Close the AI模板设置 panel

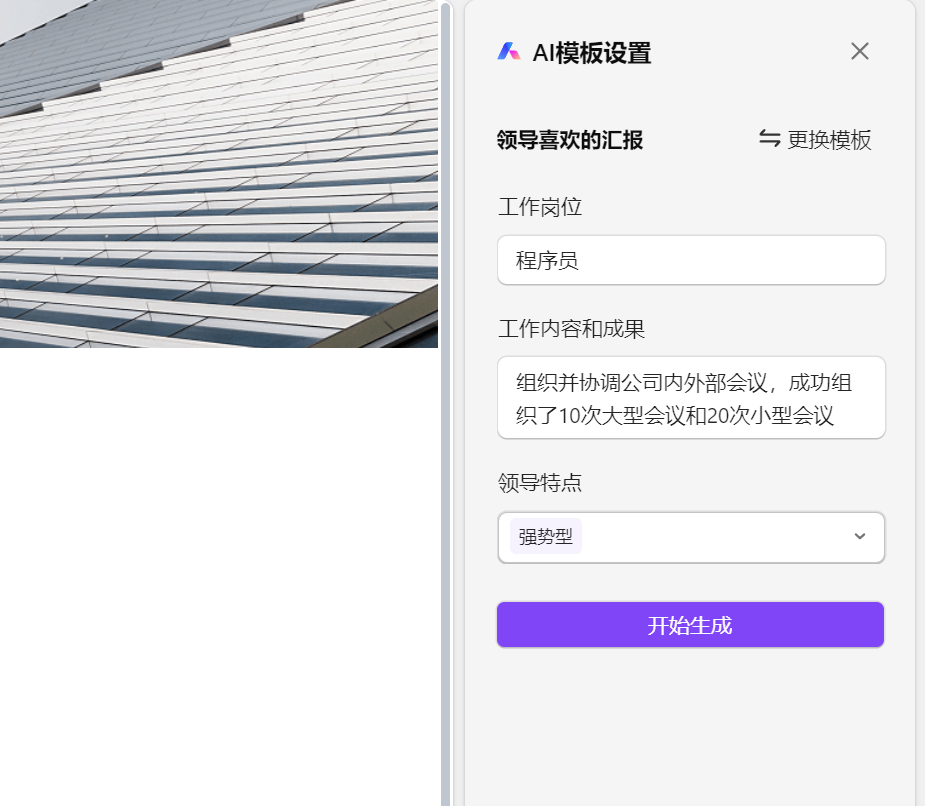[x=860, y=51]
